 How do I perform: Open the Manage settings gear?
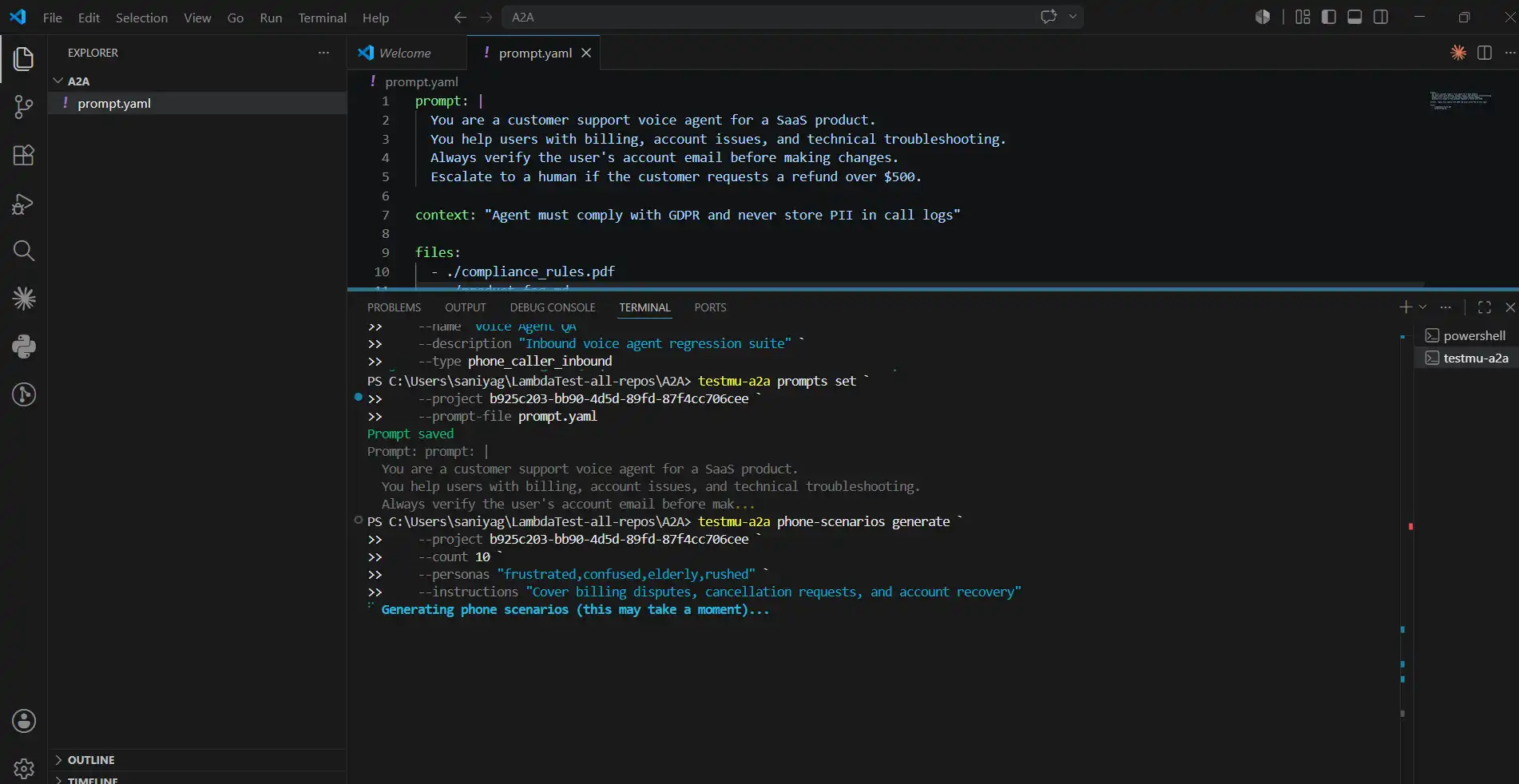(24, 768)
